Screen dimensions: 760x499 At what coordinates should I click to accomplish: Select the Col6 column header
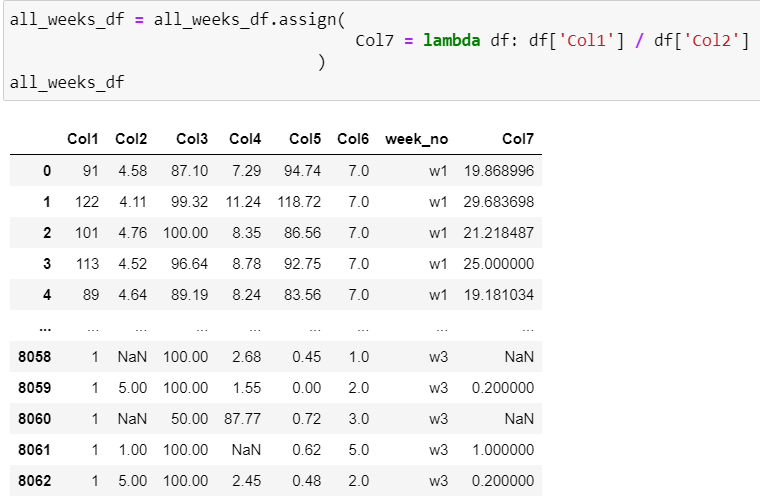(x=353, y=139)
